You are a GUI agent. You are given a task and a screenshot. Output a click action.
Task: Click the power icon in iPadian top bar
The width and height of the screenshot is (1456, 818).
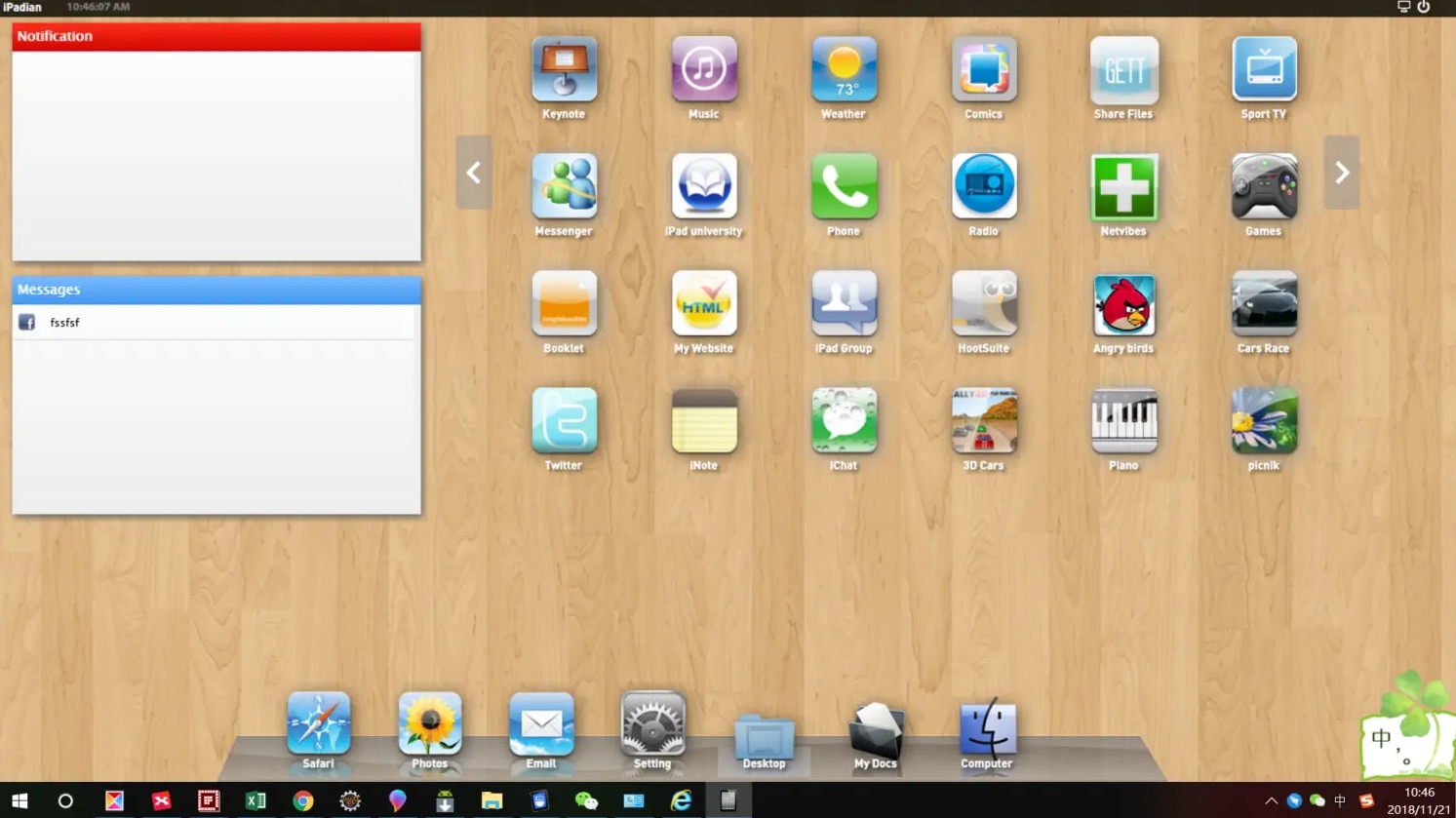1424,7
